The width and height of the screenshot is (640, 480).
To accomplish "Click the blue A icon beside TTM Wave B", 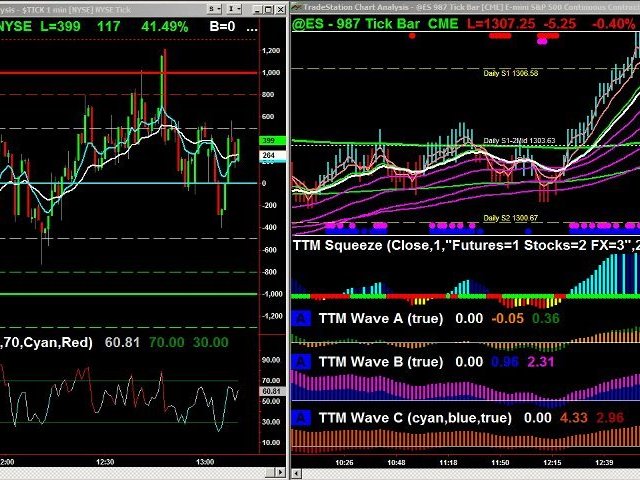I will click(301, 362).
